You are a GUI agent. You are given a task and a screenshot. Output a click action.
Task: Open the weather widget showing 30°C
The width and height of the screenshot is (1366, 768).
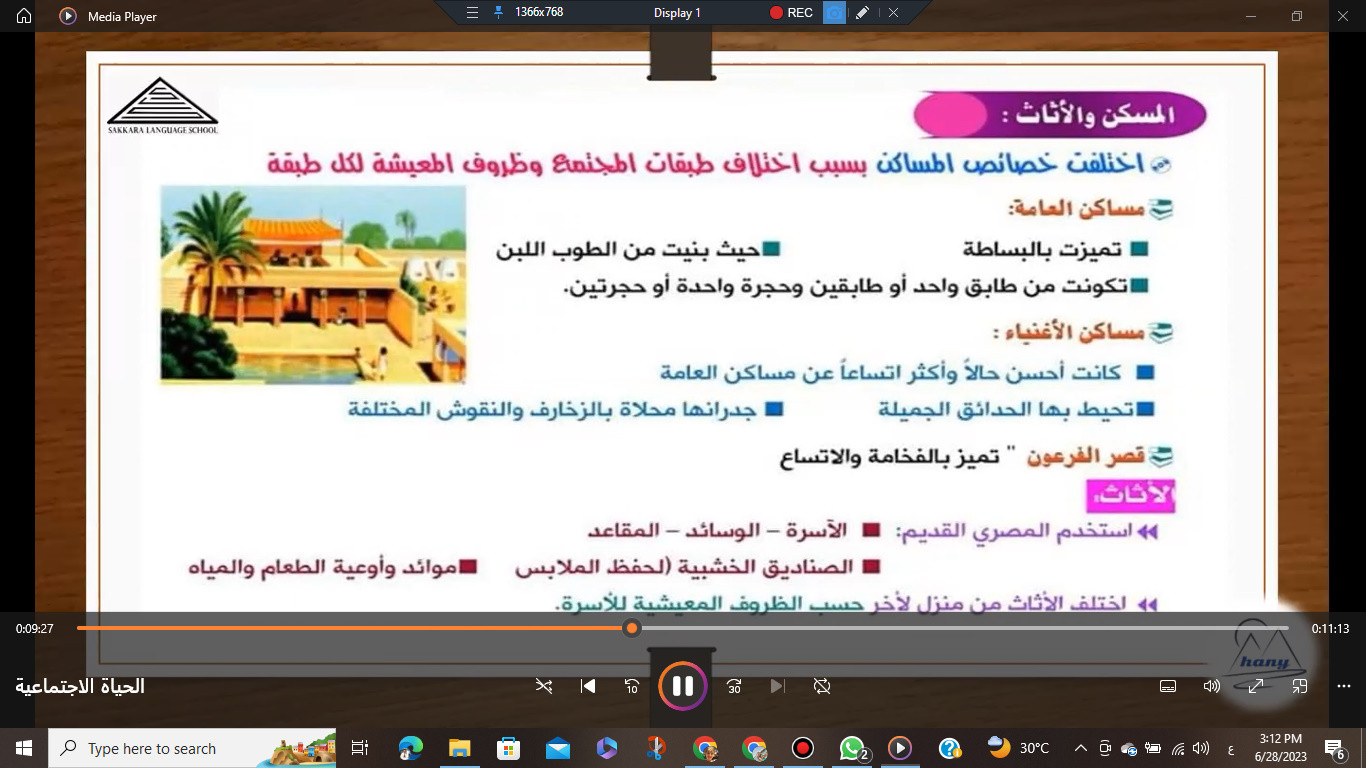[x=1018, y=748]
